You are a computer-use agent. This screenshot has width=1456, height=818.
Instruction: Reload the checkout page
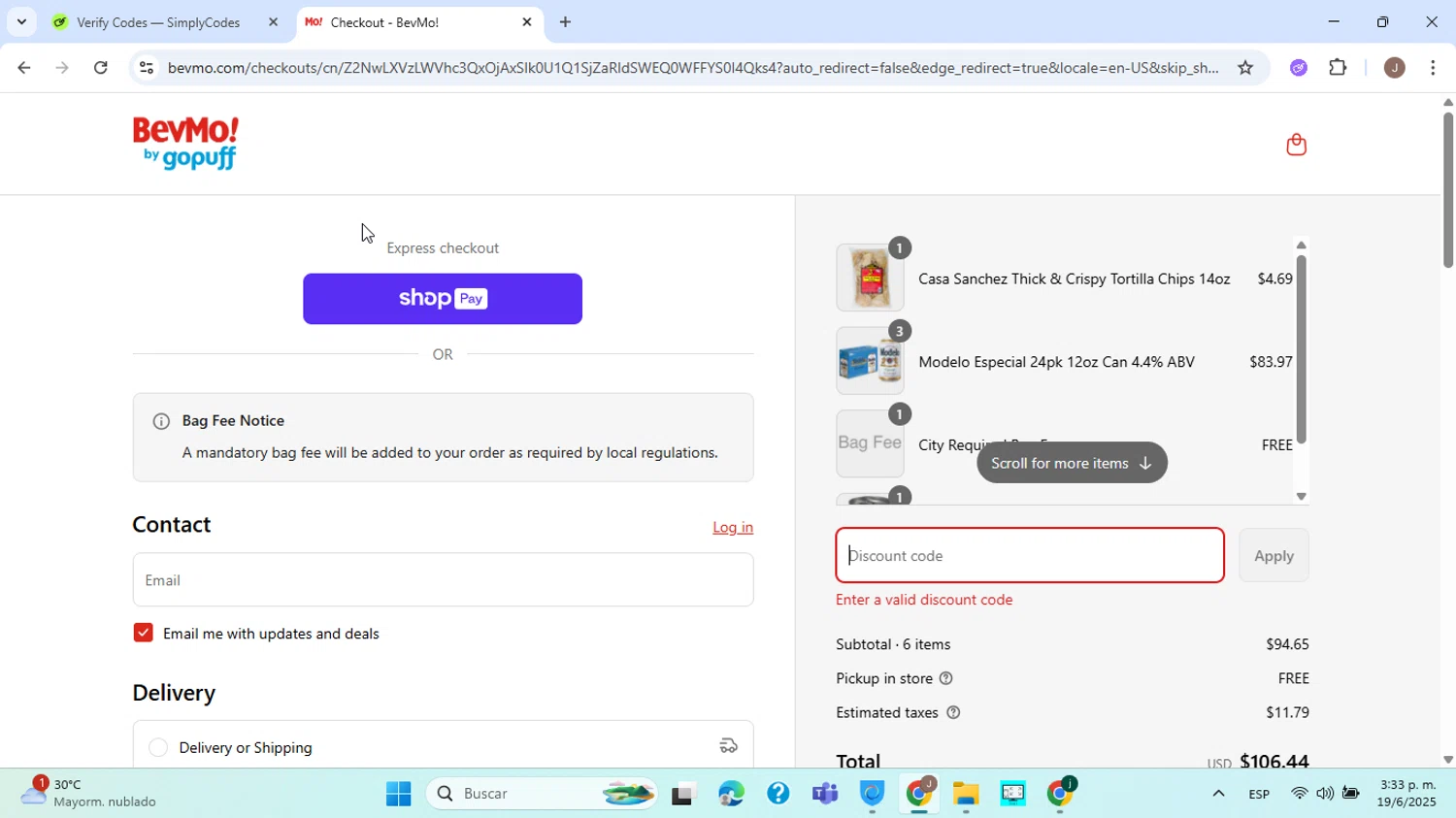101,68
